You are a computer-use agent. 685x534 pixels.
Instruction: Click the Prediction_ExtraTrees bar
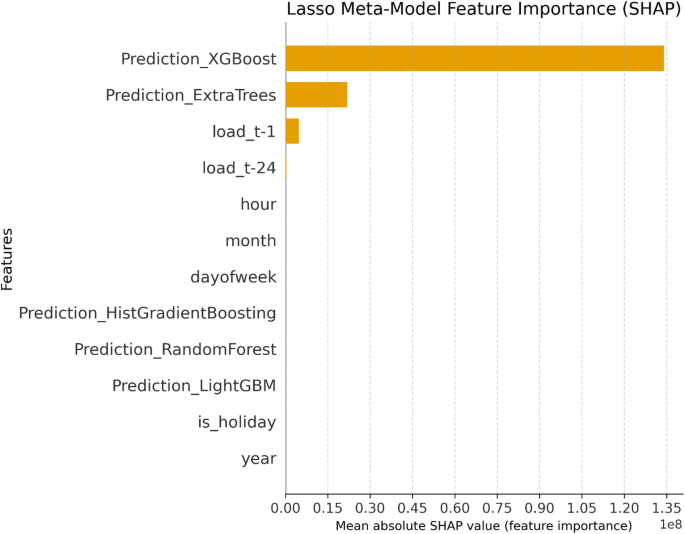point(316,95)
